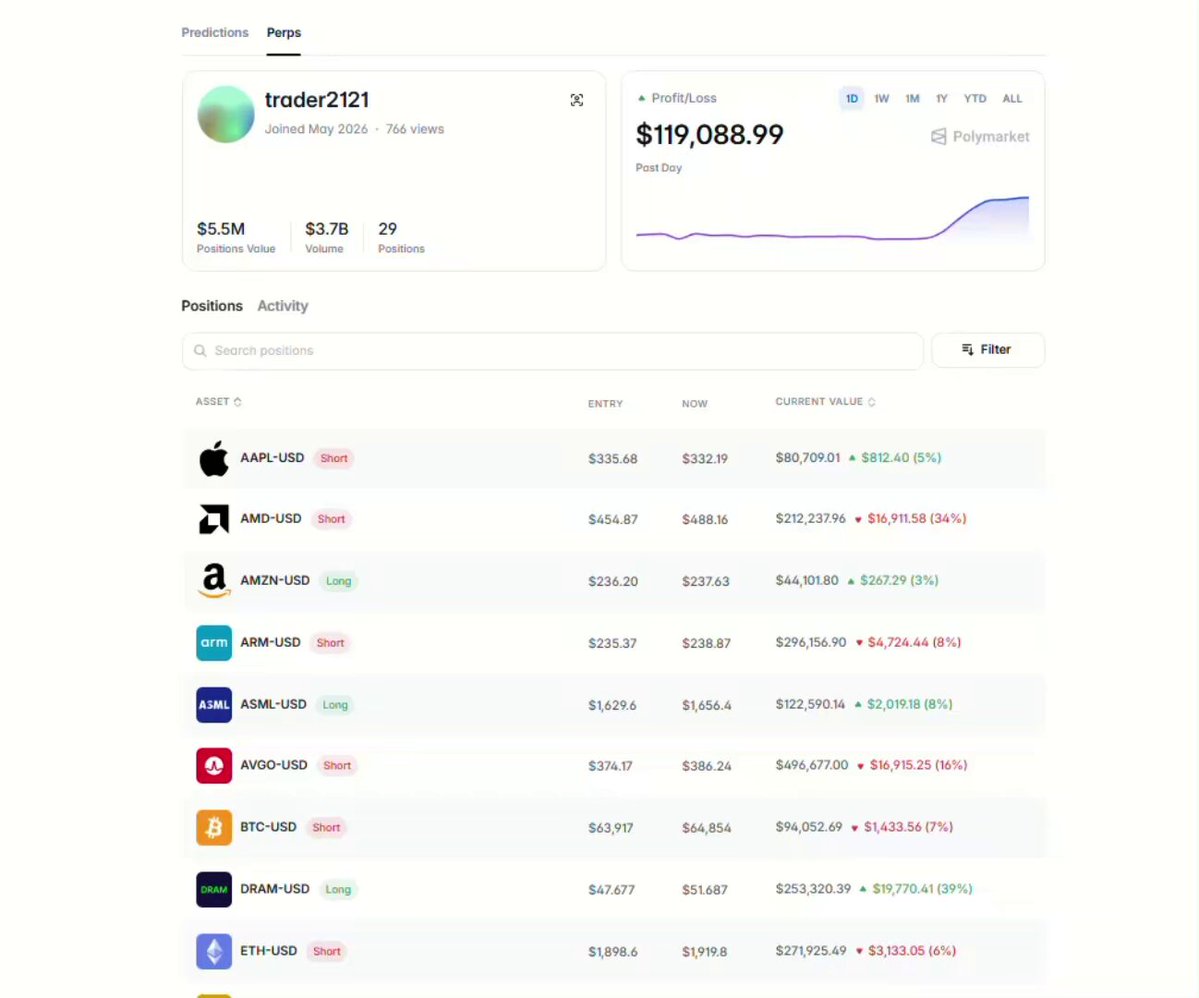Click the Ethereum logo icon
The height and width of the screenshot is (998, 1199).
point(214,951)
